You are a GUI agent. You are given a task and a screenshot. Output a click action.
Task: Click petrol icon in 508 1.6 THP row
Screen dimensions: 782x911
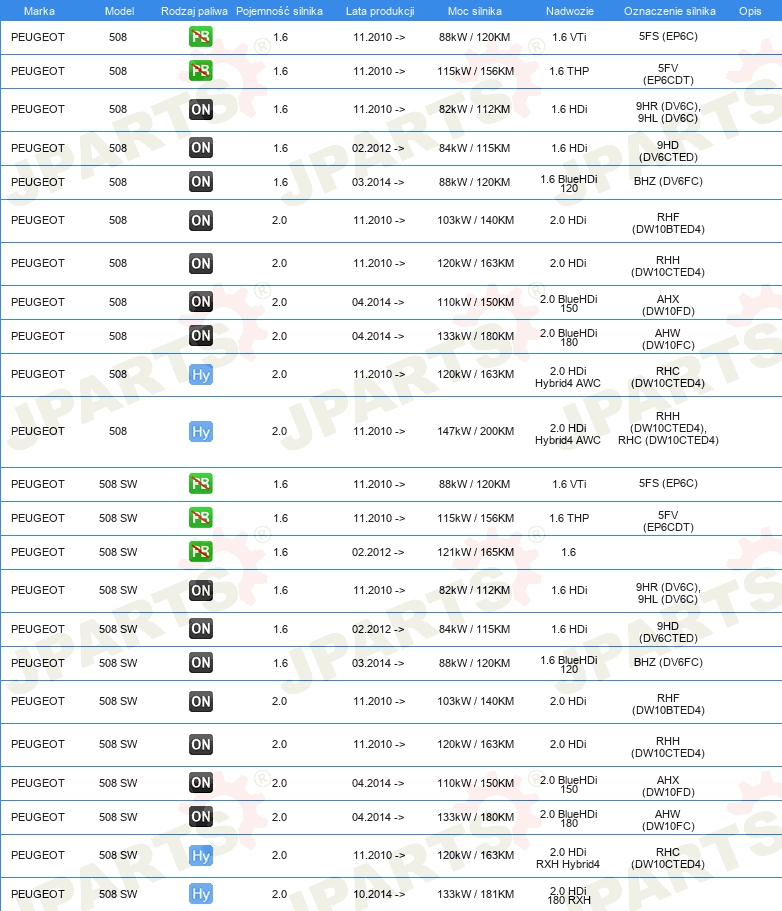pos(200,71)
